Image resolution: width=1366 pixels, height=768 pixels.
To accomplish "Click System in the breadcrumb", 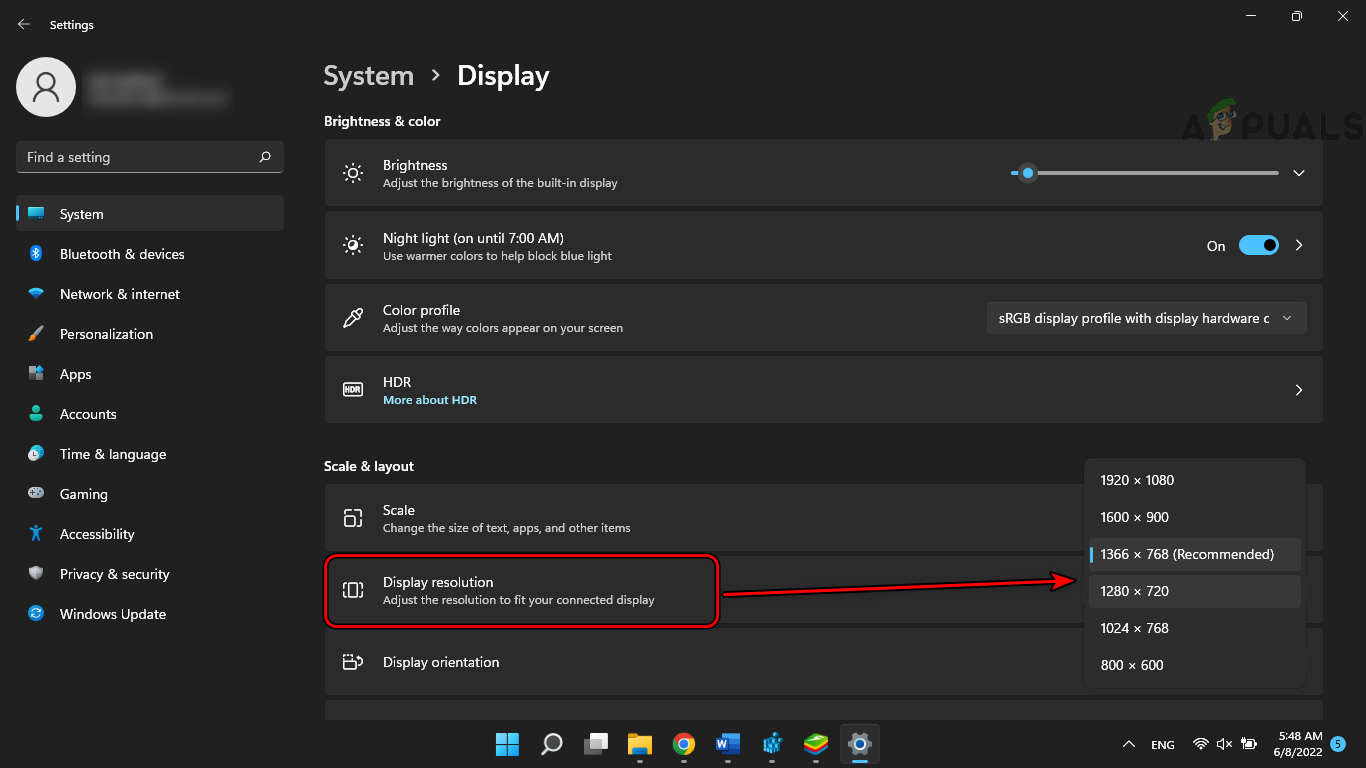I will pyautogui.click(x=368, y=76).
